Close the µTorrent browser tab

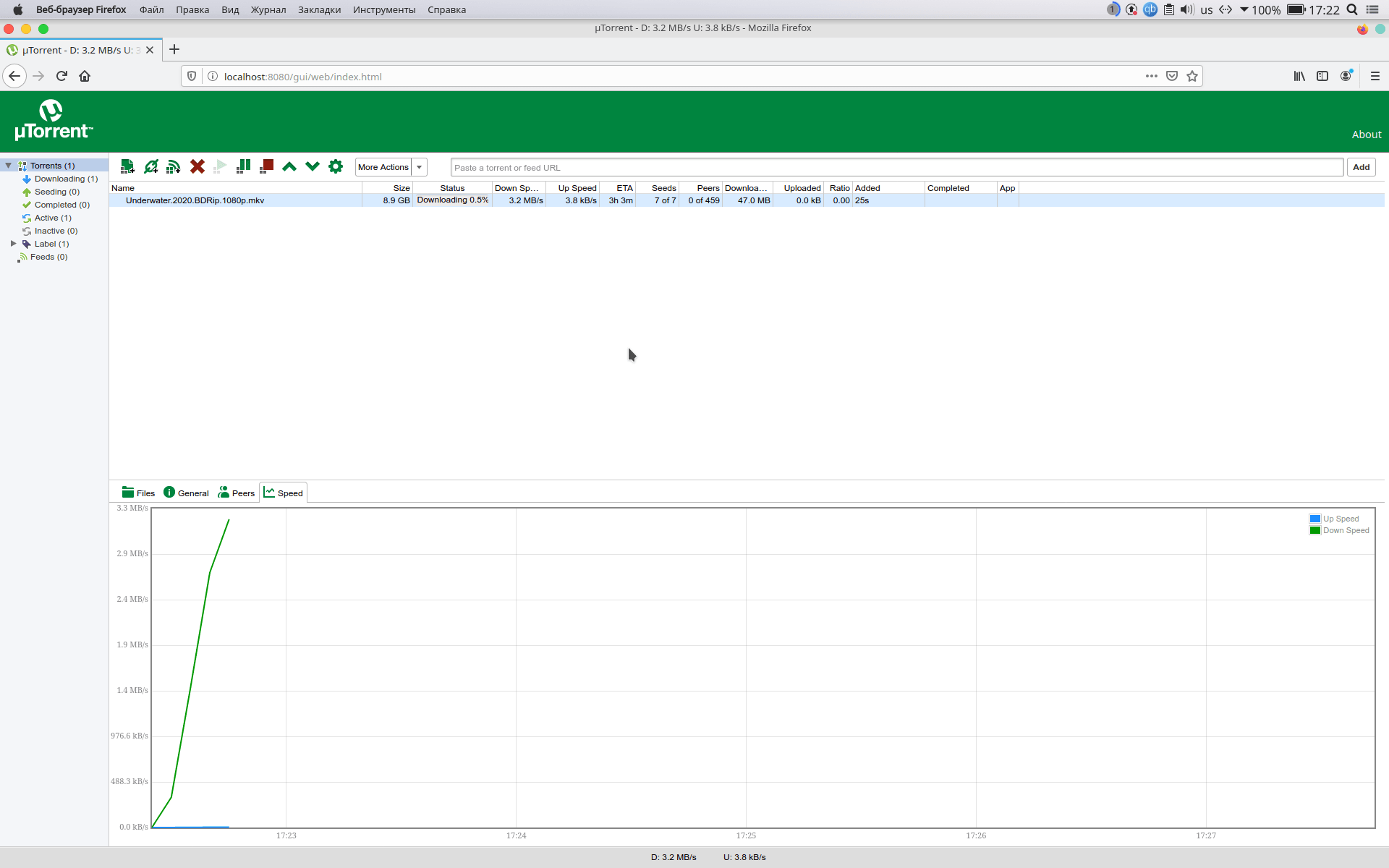[150, 50]
